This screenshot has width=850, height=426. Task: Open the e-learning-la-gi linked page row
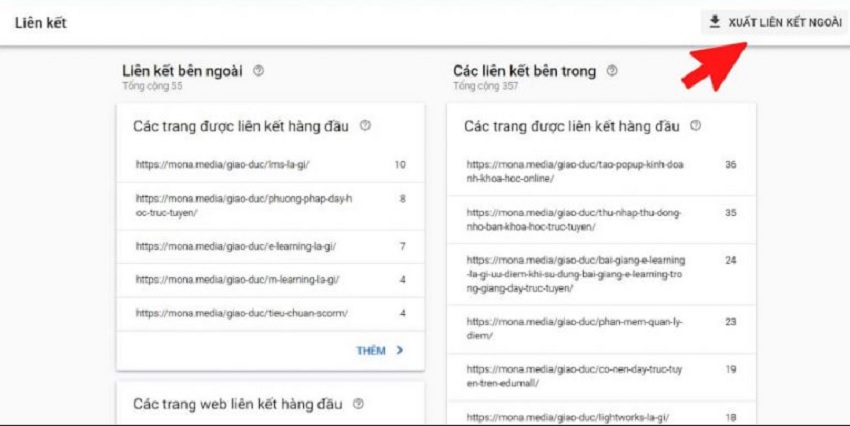pos(271,247)
